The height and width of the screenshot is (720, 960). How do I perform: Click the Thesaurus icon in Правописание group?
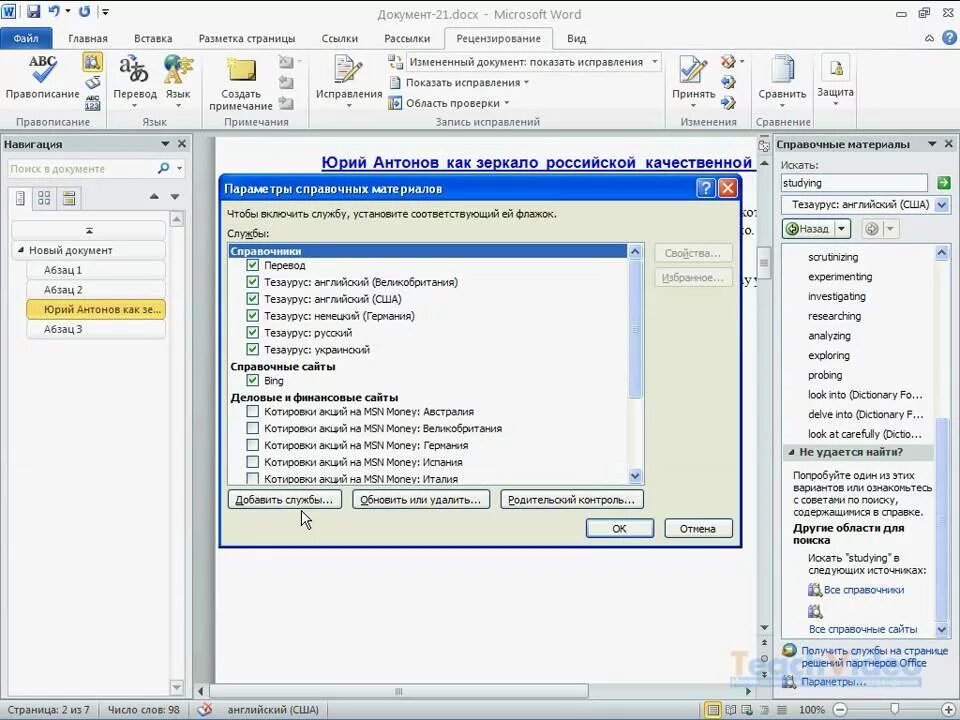click(92, 82)
